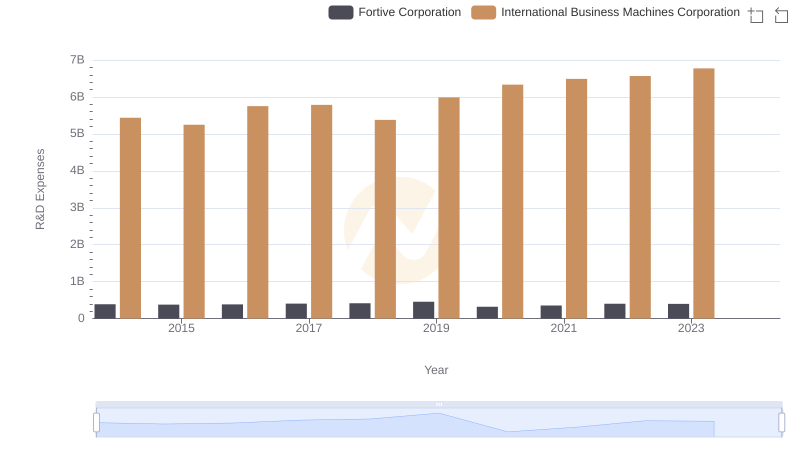Click the 1B y-axis label
This screenshot has height=461, width=800.
coord(78,281)
